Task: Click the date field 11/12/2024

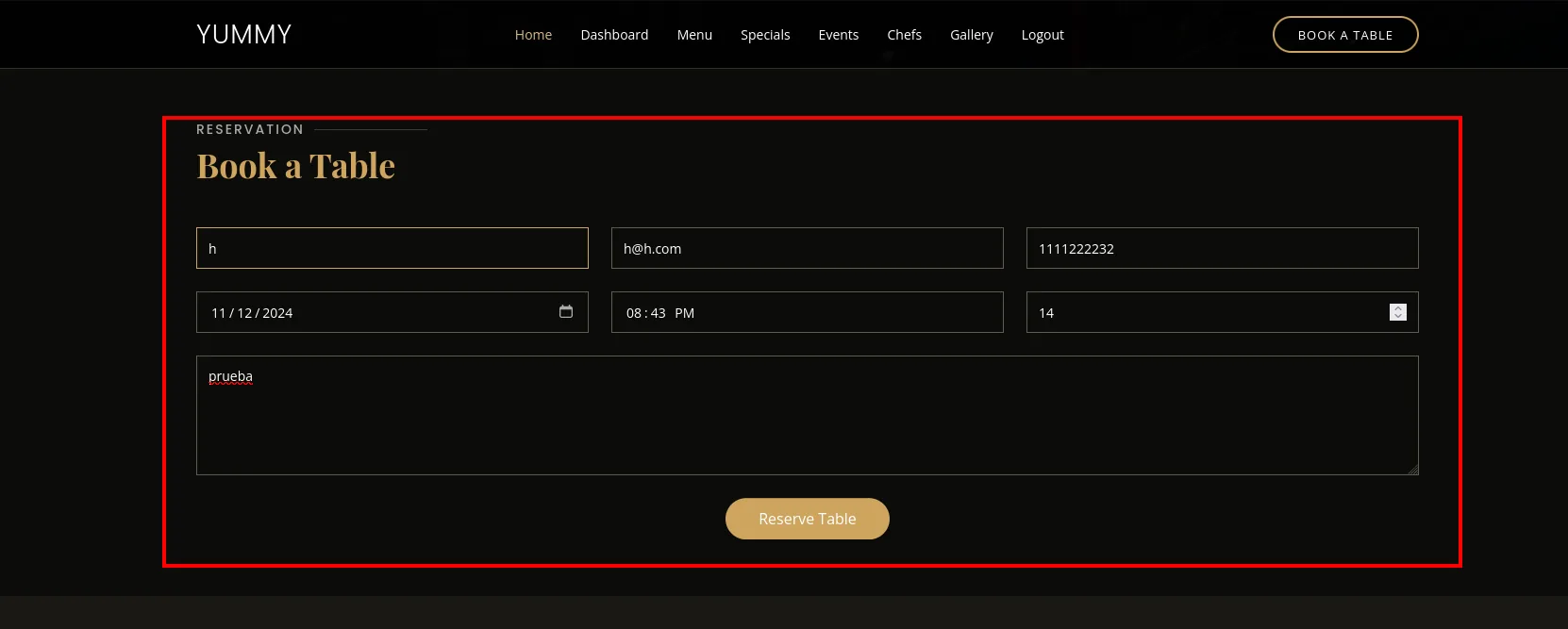Action: [x=392, y=312]
